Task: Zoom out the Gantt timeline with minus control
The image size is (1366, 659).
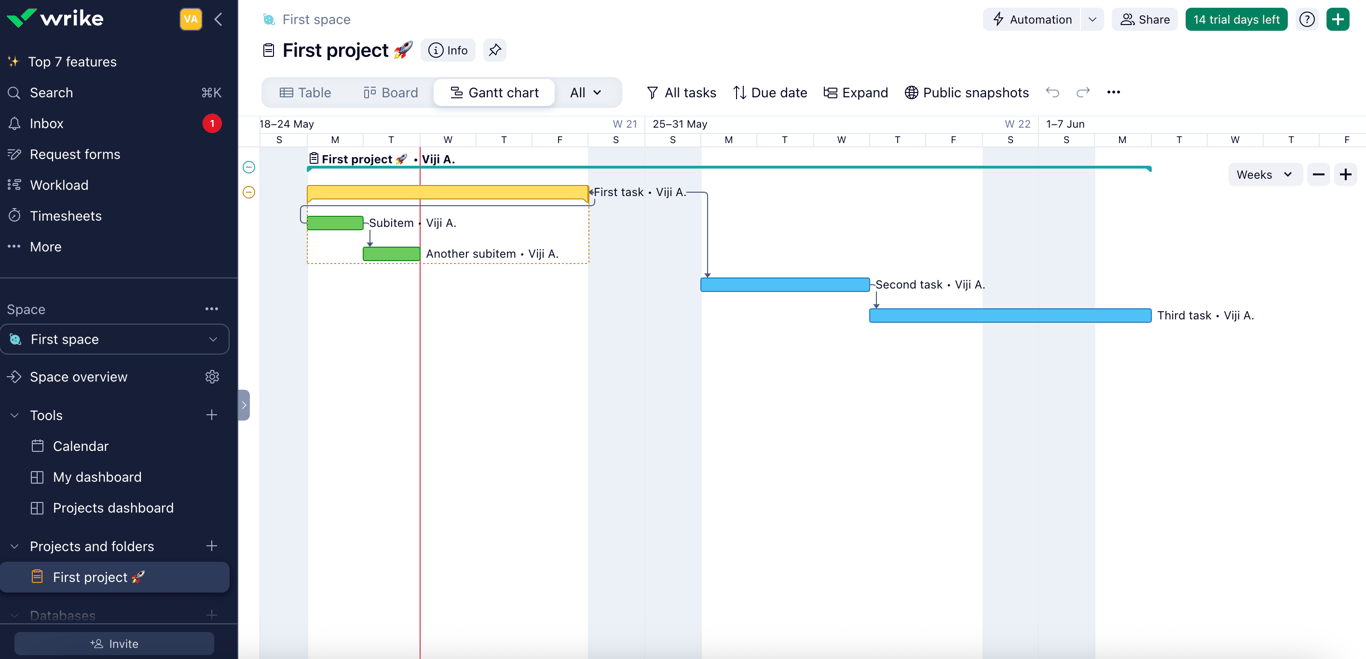Action: point(1318,174)
